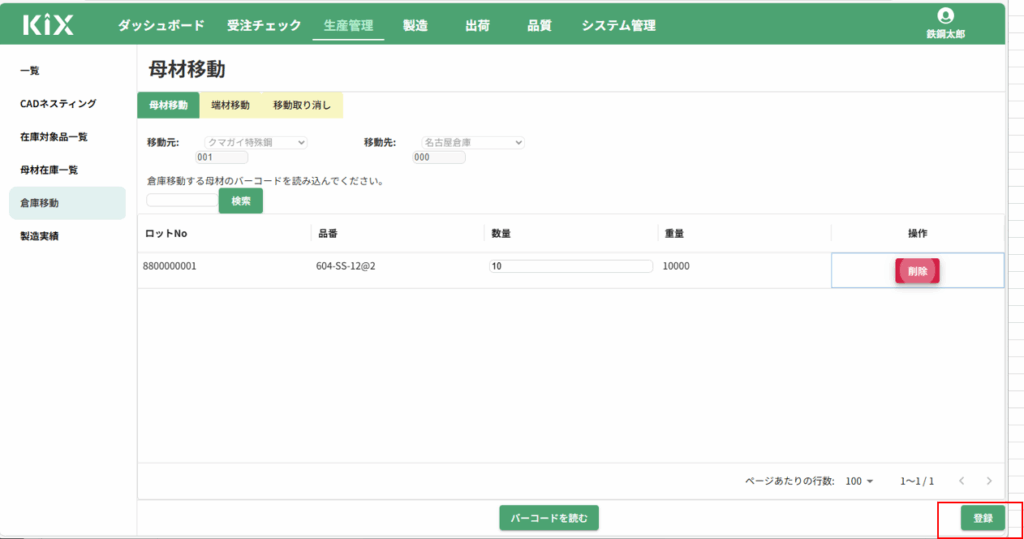This screenshot has width=1024, height=539.
Task: Go to next page arrow
Action: click(989, 481)
